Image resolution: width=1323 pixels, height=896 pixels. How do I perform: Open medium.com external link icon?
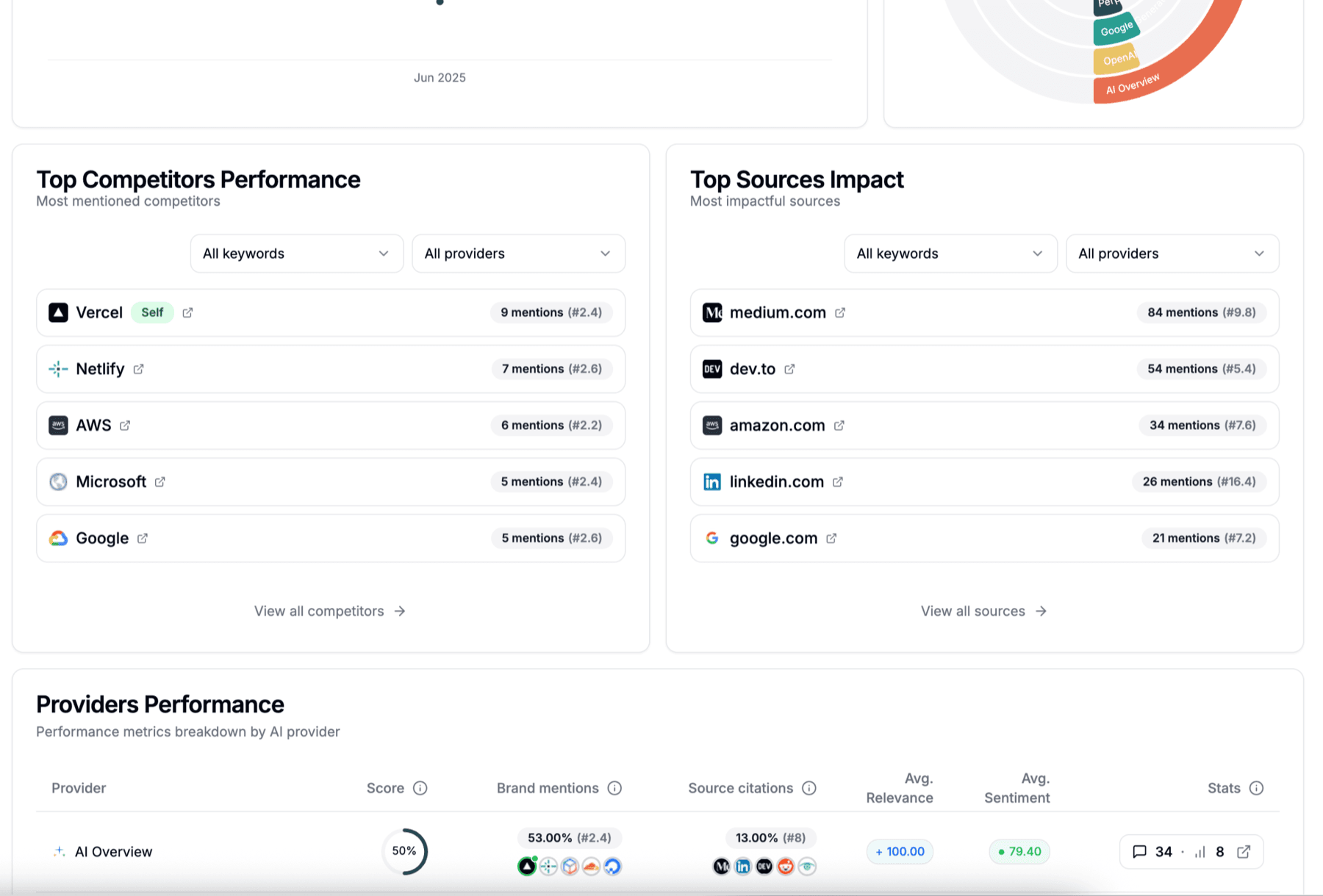(x=839, y=312)
